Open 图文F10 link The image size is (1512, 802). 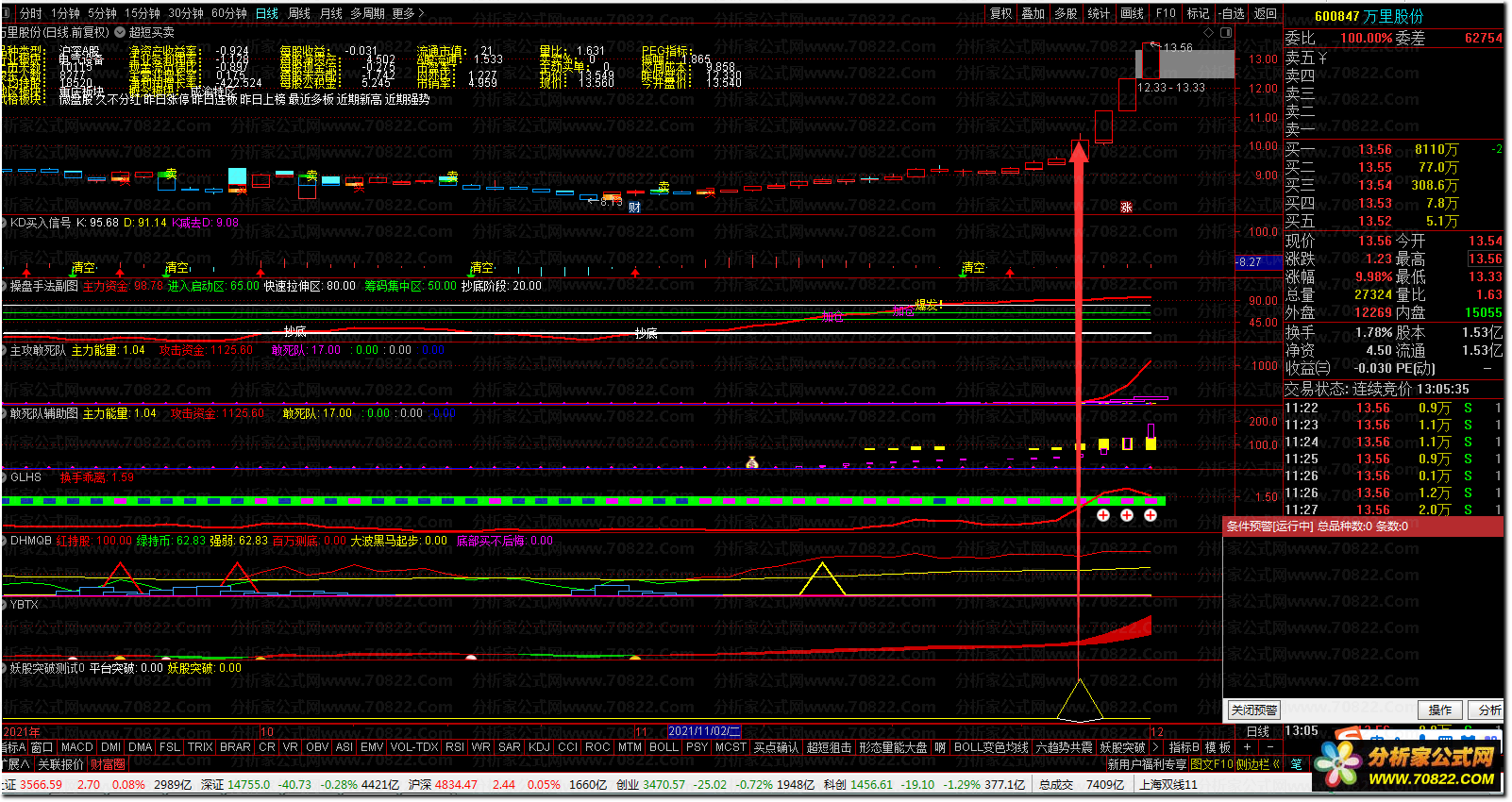tap(1212, 763)
